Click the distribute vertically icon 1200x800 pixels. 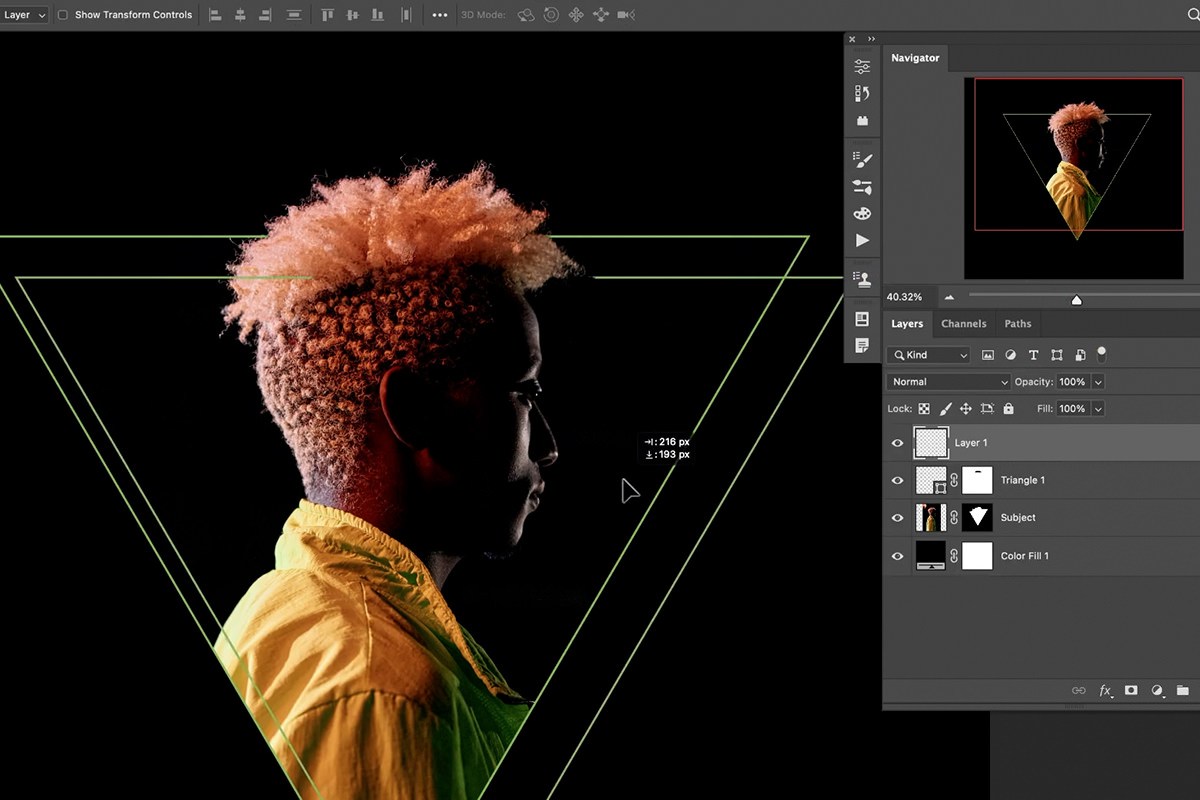click(x=294, y=15)
